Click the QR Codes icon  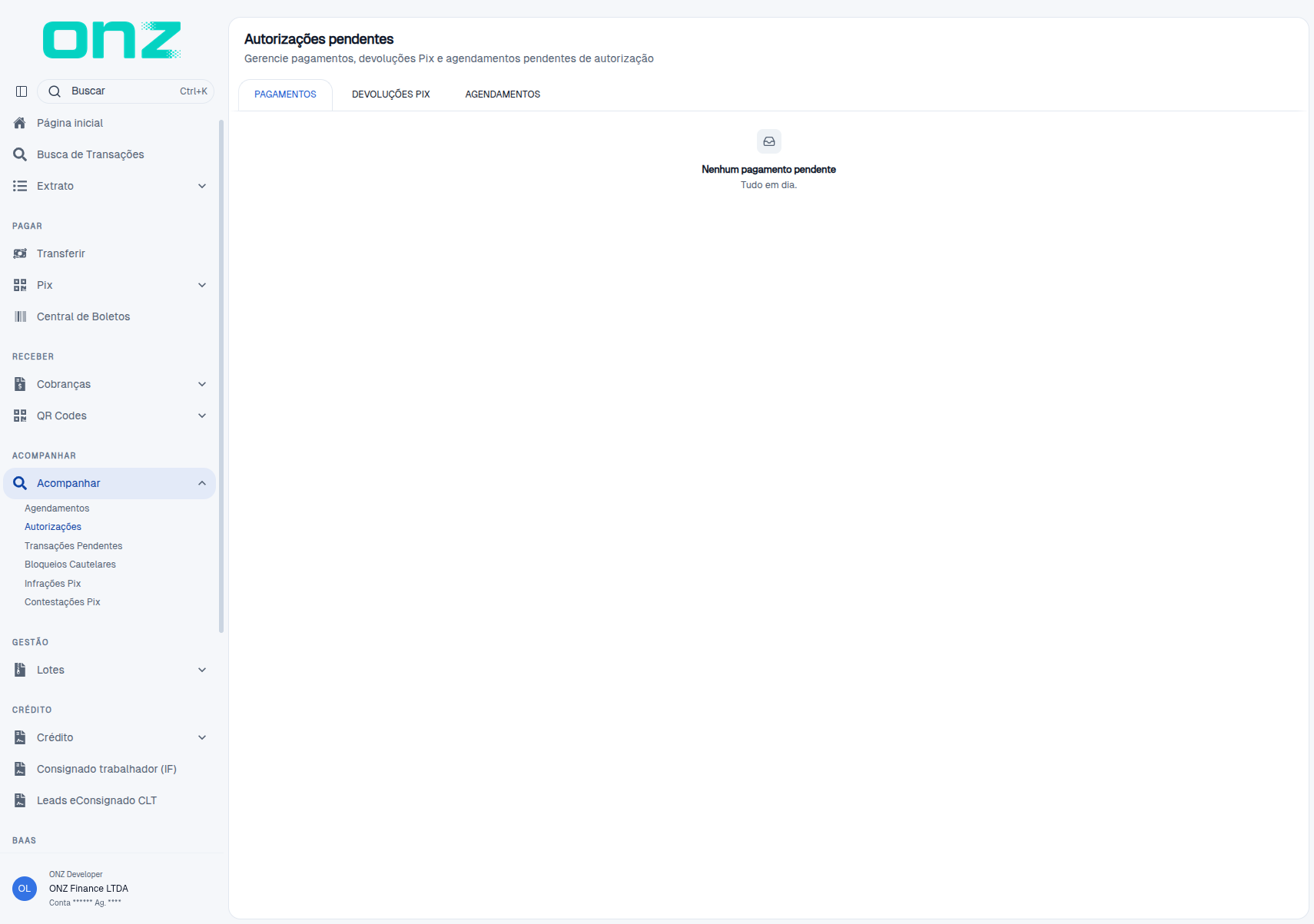[x=20, y=416]
